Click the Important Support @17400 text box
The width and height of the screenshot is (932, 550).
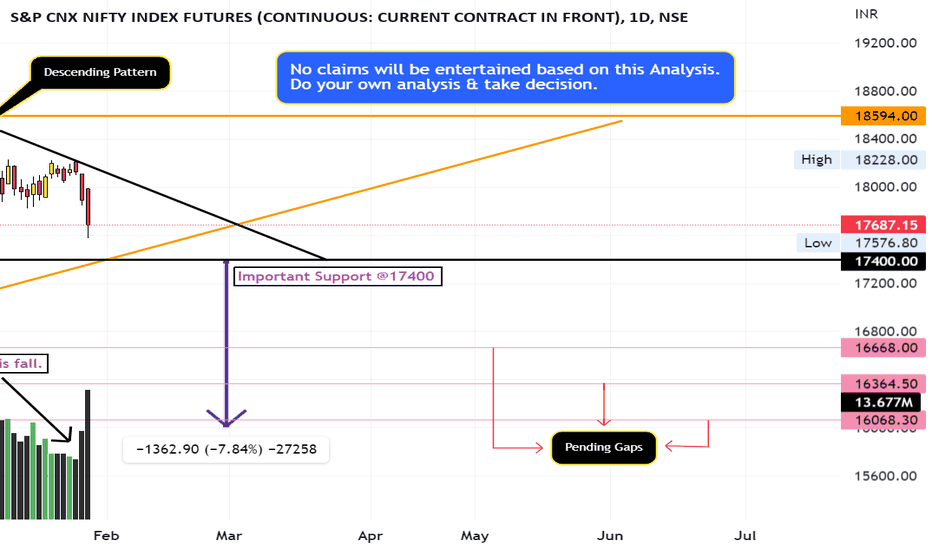[338, 276]
